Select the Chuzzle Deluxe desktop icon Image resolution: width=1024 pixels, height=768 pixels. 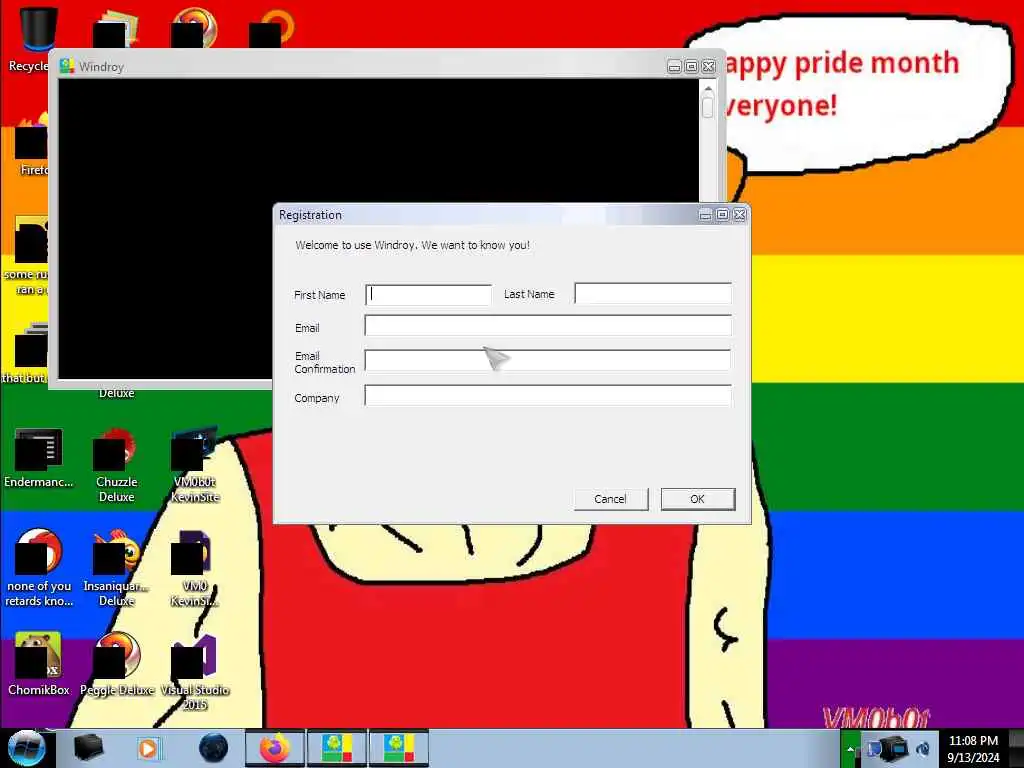pos(117,464)
